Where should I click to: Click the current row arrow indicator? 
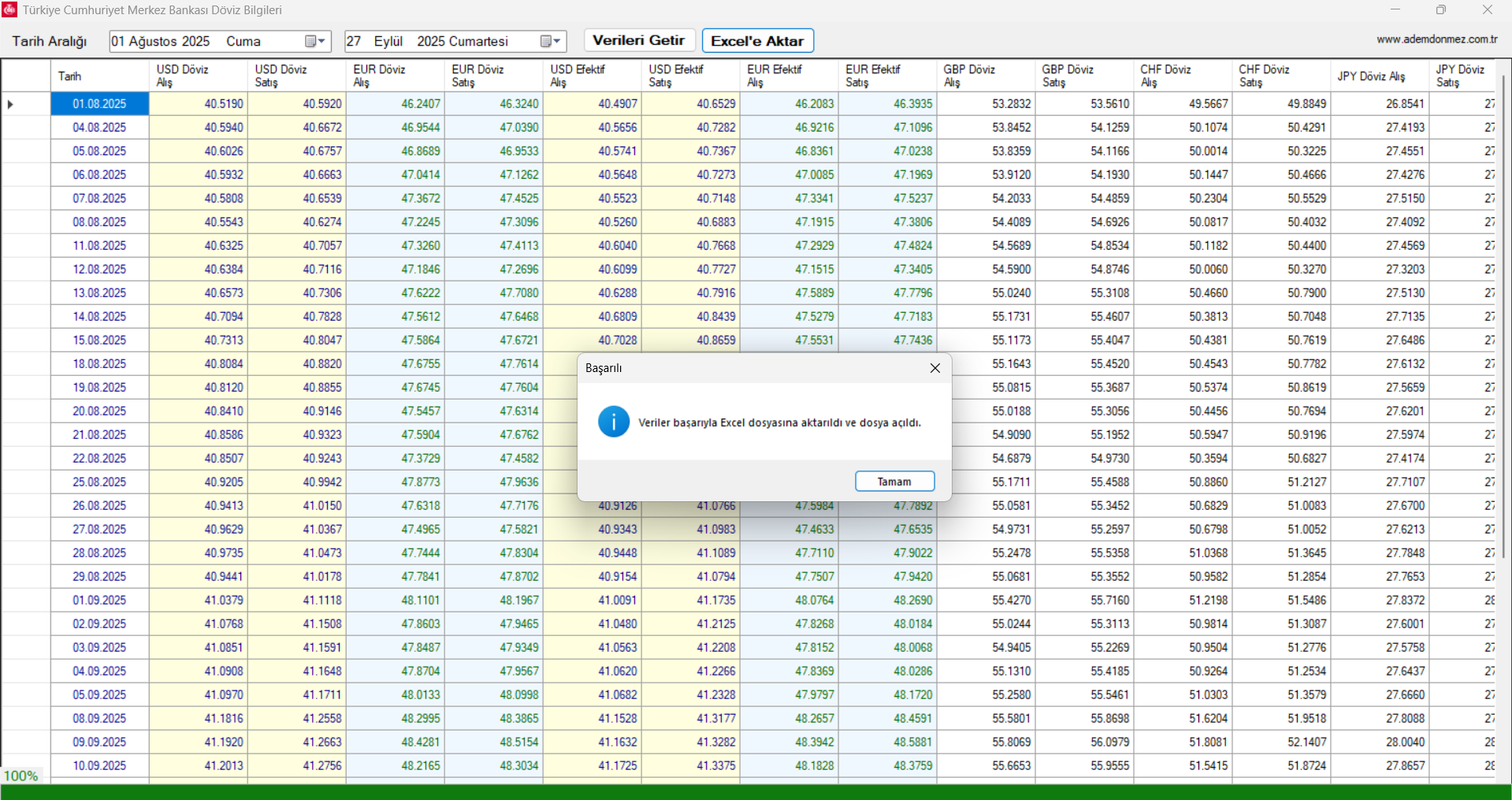10,104
